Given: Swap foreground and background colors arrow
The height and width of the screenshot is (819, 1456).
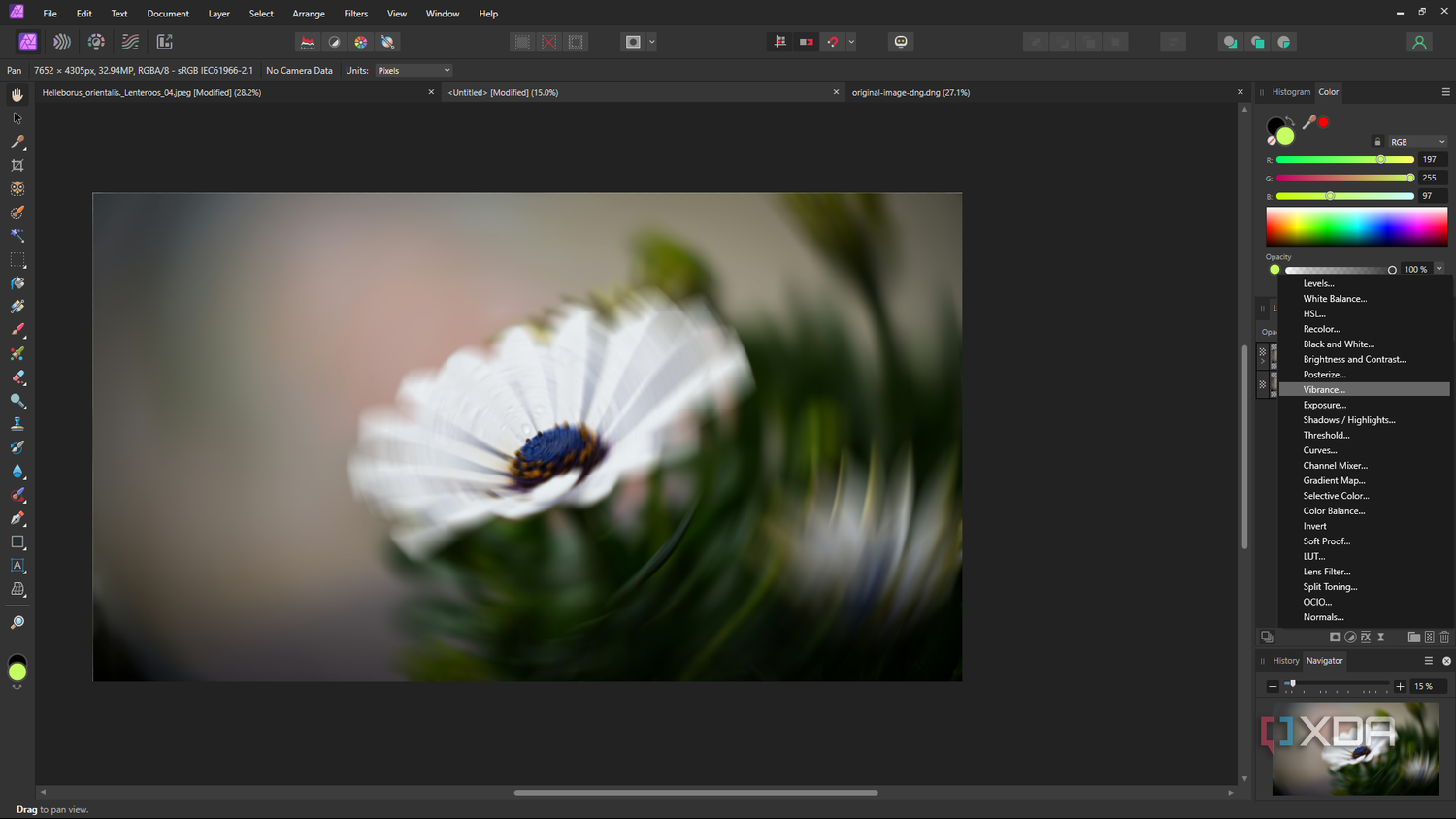Looking at the screenshot, I should click(x=1290, y=121).
